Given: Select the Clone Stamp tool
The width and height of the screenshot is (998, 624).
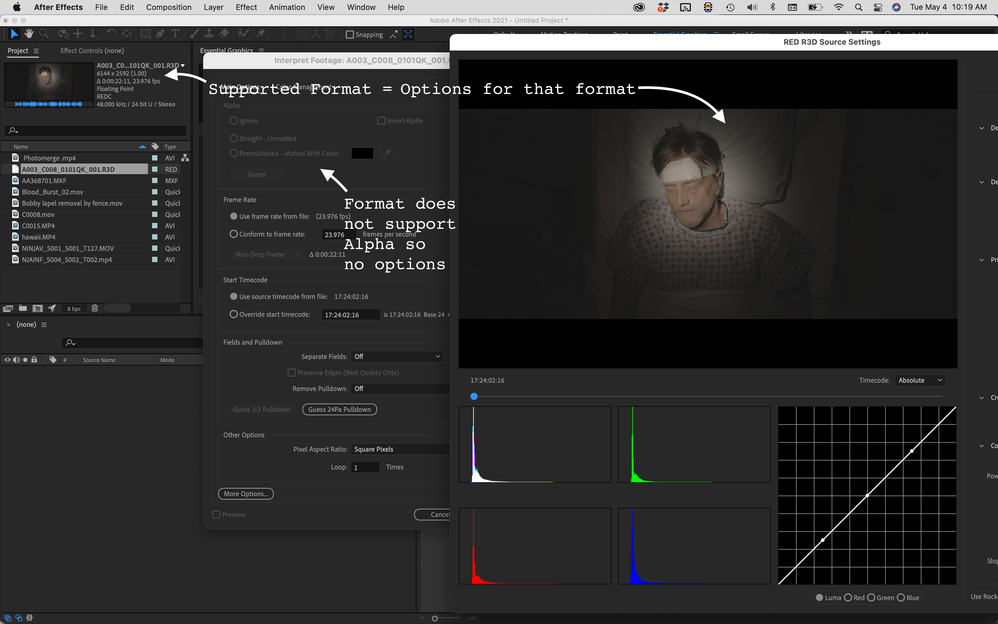Looking at the screenshot, I should pyautogui.click(x=209, y=34).
